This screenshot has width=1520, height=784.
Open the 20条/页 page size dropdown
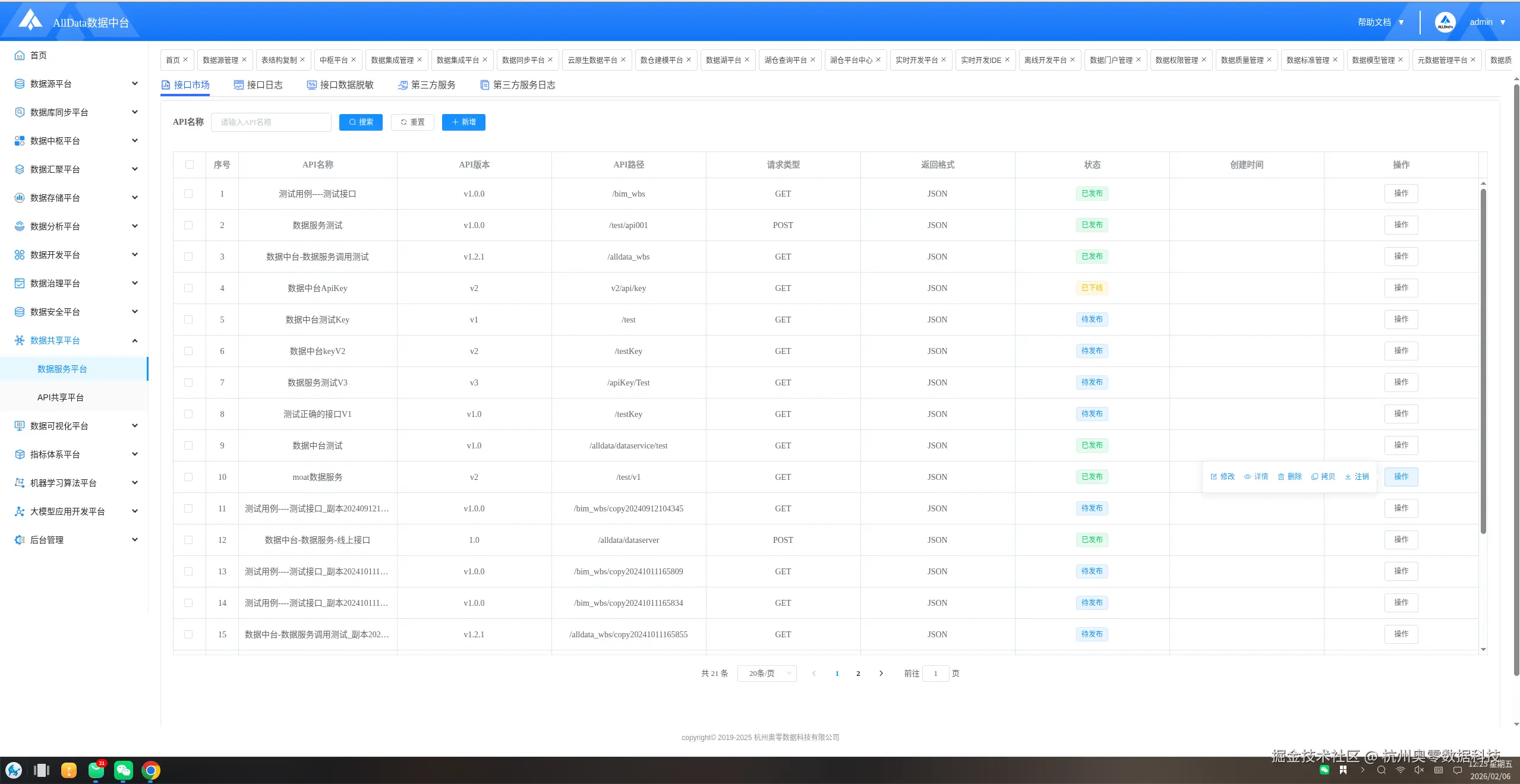click(x=767, y=673)
